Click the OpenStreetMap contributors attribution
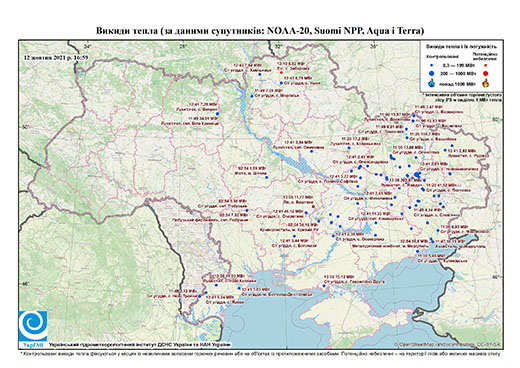The width and height of the screenshot is (520, 368). 448,344
